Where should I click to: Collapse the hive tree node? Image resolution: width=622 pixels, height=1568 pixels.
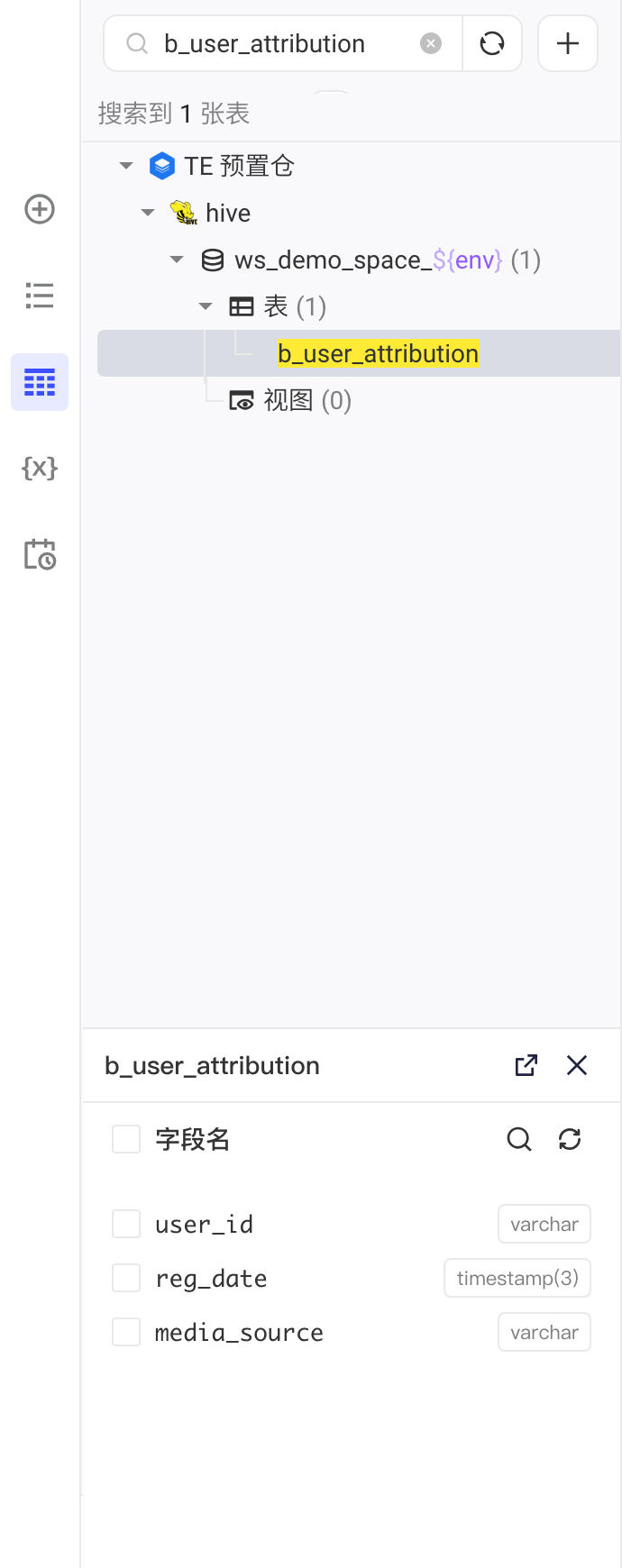148,213
